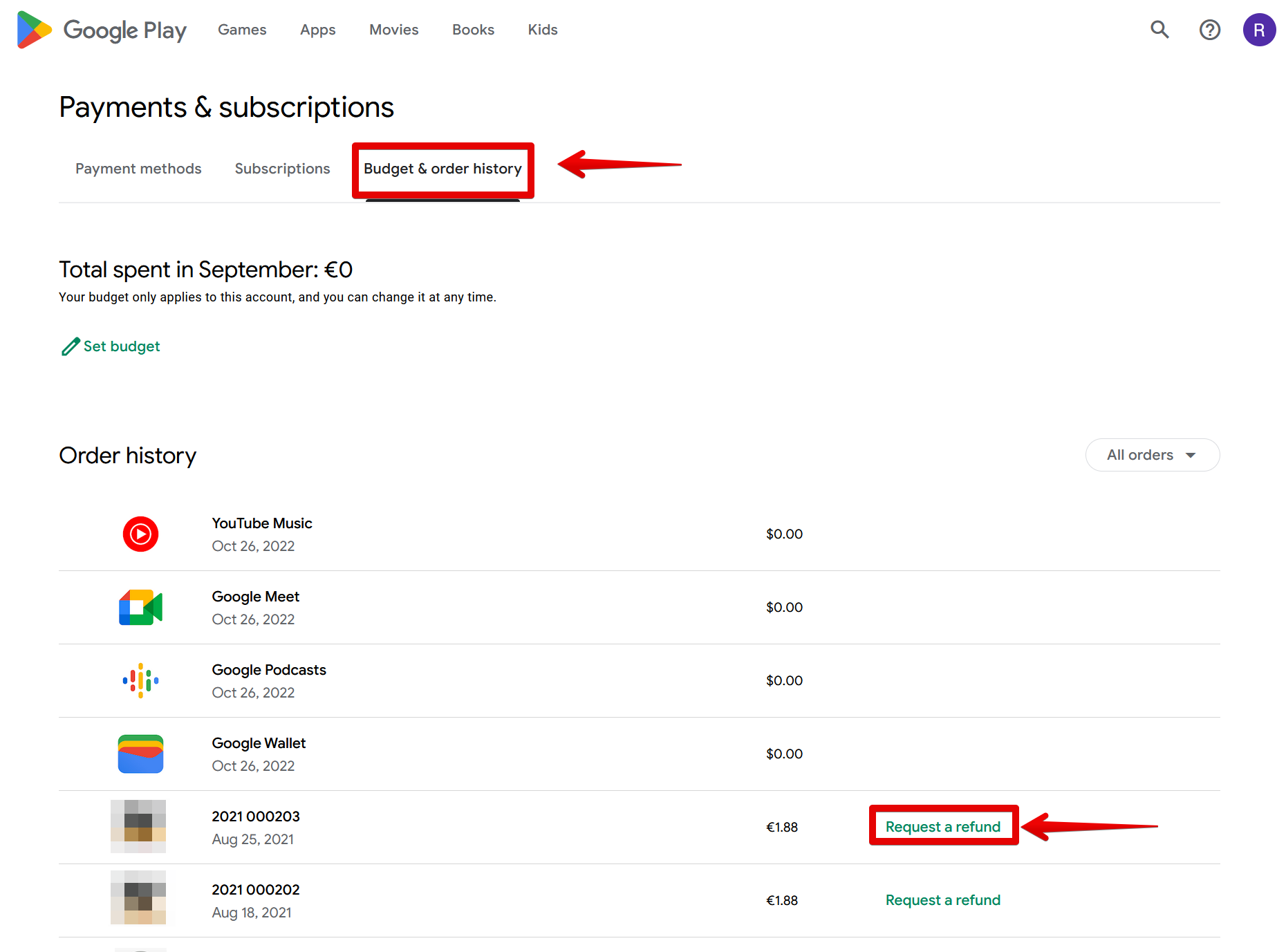
Task: Select the Budget & order history tab
Action: (442, 169)
